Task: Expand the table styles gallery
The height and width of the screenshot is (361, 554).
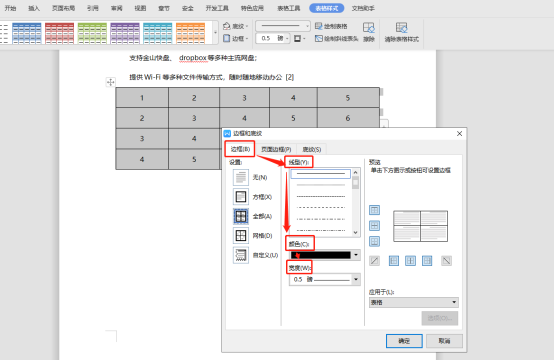Action: (x=215, y=33)
